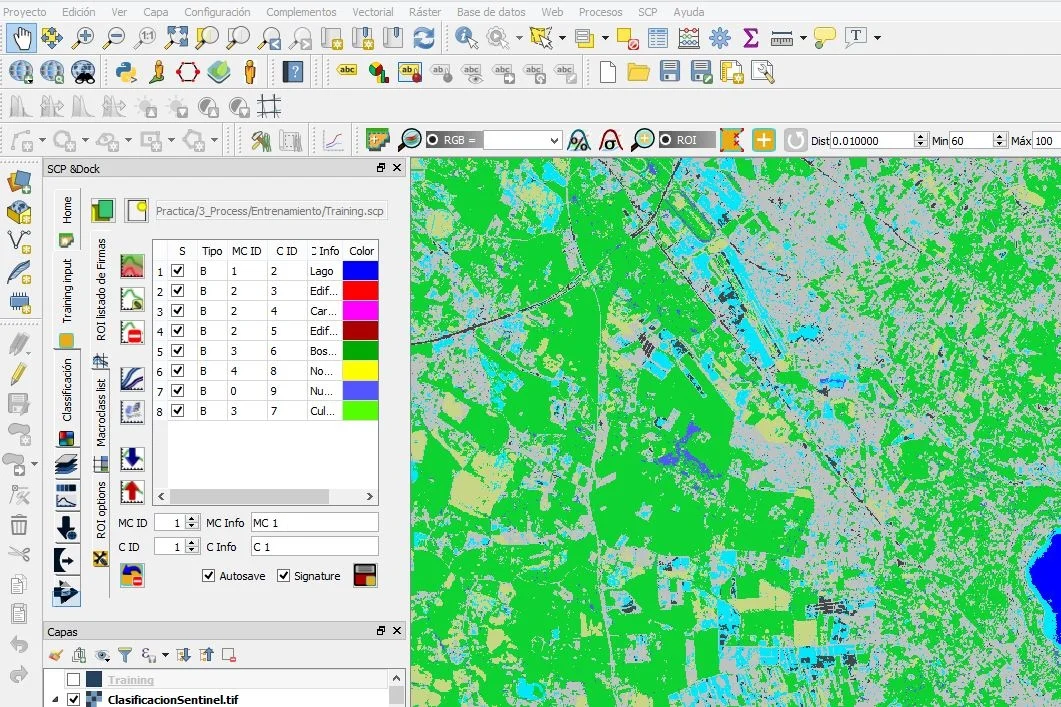Increase the MC ID spinner value
The width and height of the screenshot is (1061, 707).
pyautogui.click(x=192, y=519)
